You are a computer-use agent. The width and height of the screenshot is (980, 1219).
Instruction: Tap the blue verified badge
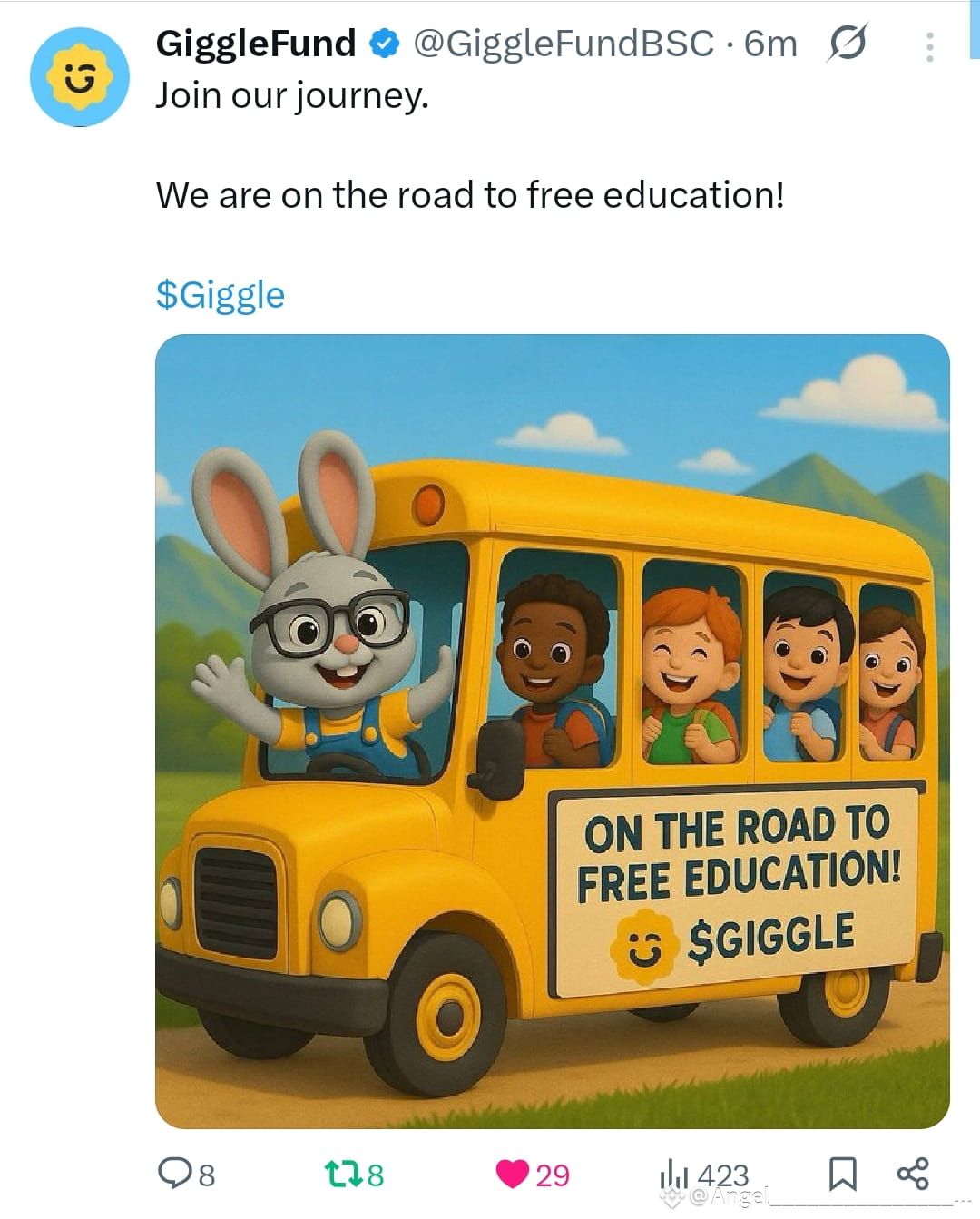[385, 43]
